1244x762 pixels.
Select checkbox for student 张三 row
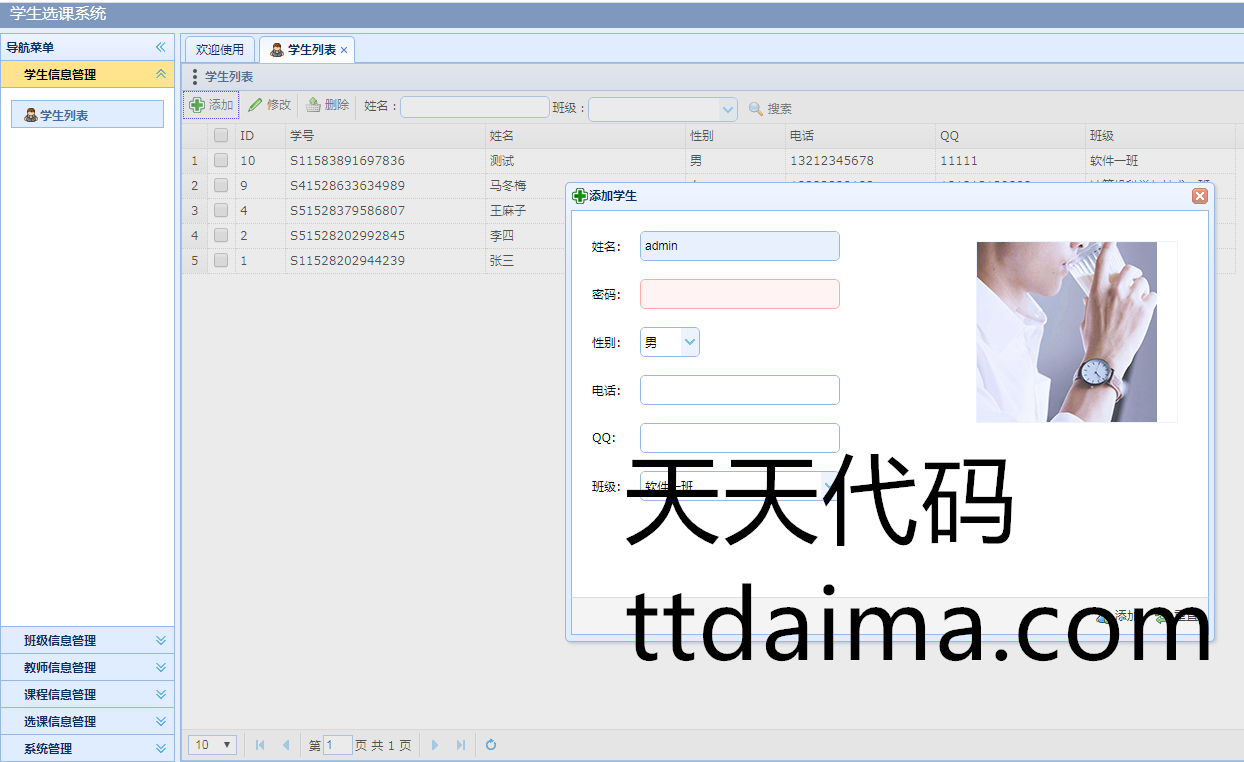click(x=221, y=260)
